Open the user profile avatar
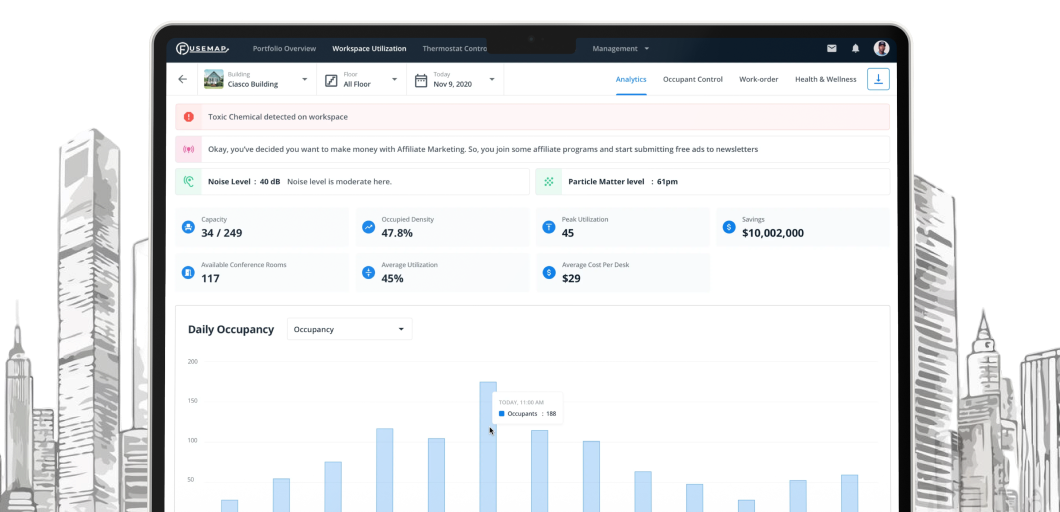Image resolution: width=1060 pixels, height=512 pixels. (881, 48)
